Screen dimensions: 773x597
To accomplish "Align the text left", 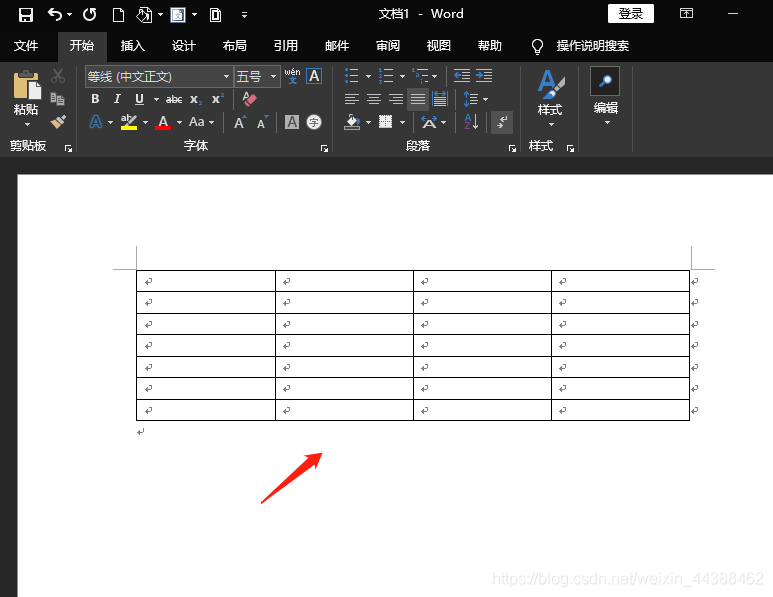I will coord(351,99).
